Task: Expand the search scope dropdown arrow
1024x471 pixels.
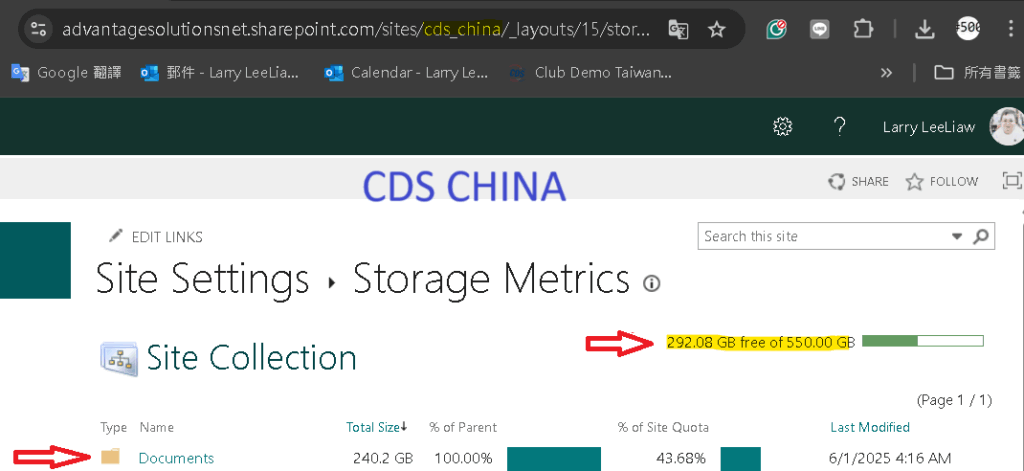Action: pos(957,236)
